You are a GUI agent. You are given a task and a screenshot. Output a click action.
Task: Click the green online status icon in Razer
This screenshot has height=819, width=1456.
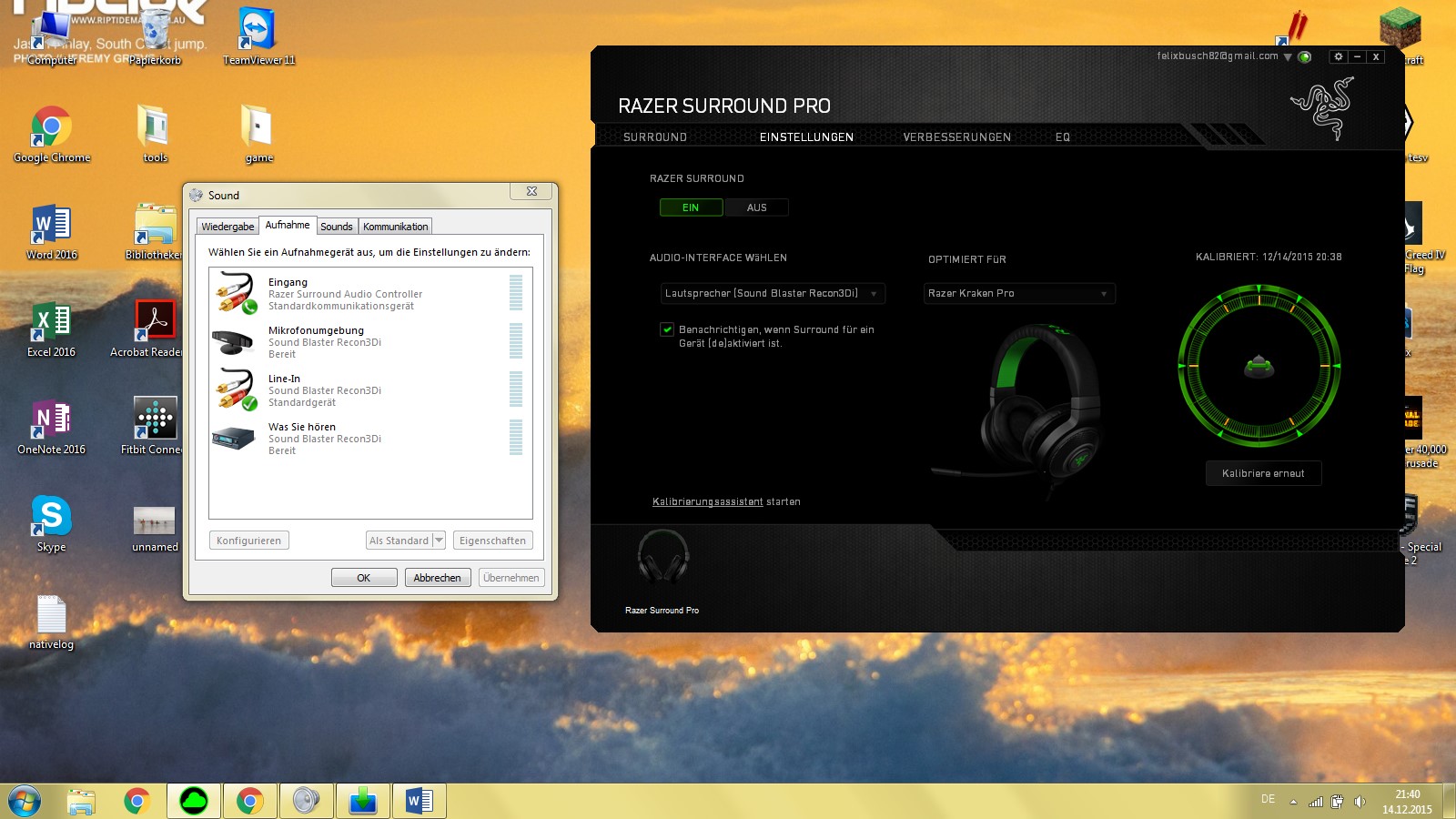[1304, 56]
